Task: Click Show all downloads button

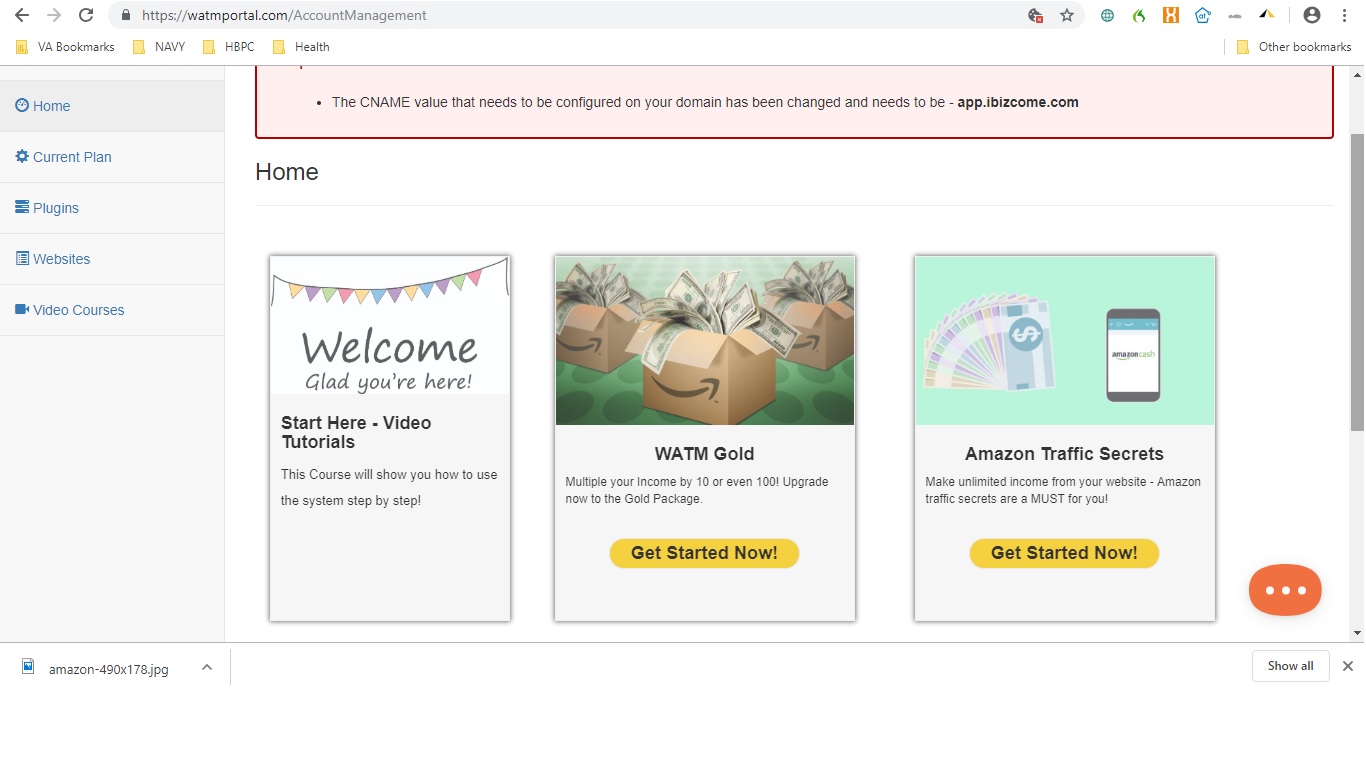Action: 1290,666
